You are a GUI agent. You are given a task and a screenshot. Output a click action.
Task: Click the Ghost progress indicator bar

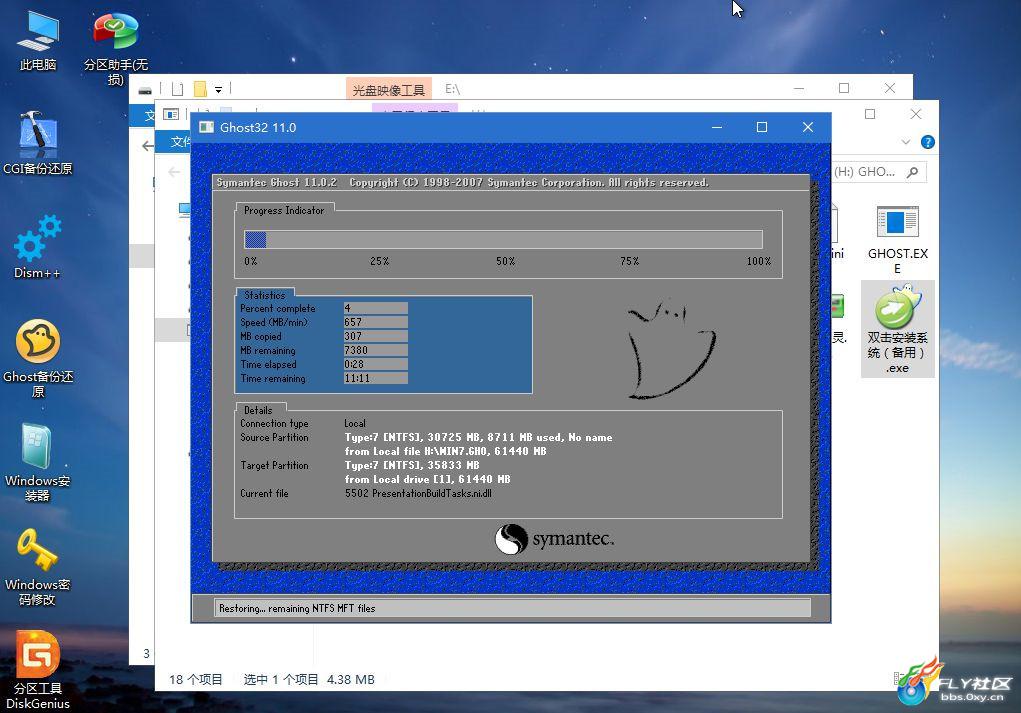503,240
